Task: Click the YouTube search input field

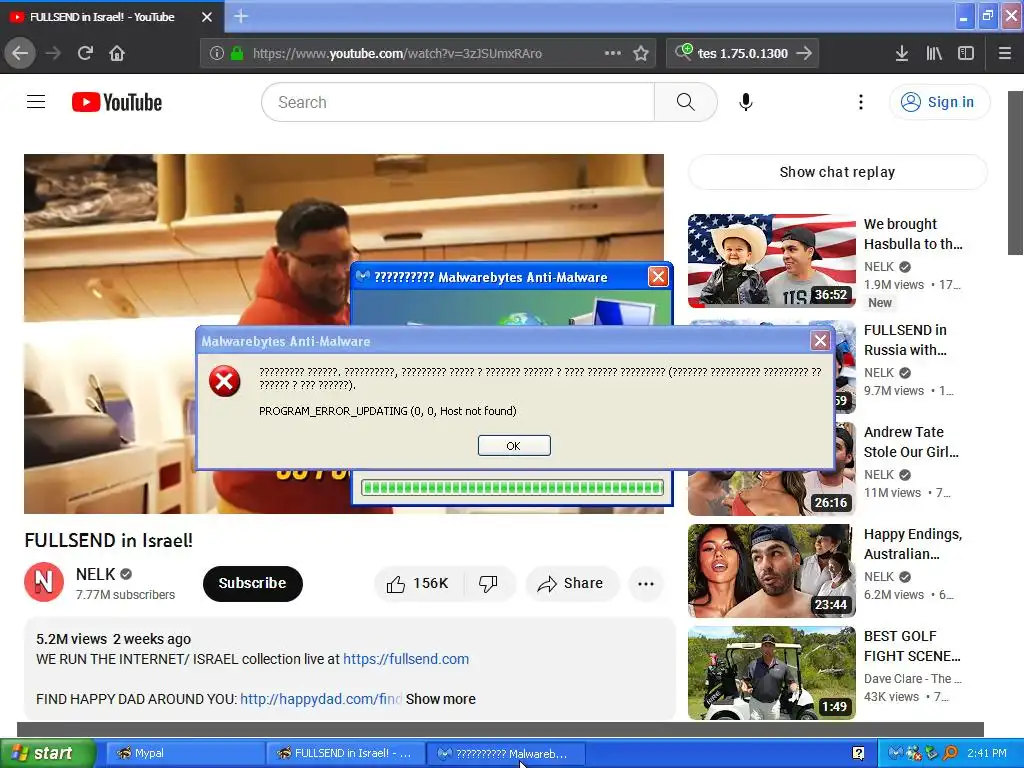Action: (458, 102)
